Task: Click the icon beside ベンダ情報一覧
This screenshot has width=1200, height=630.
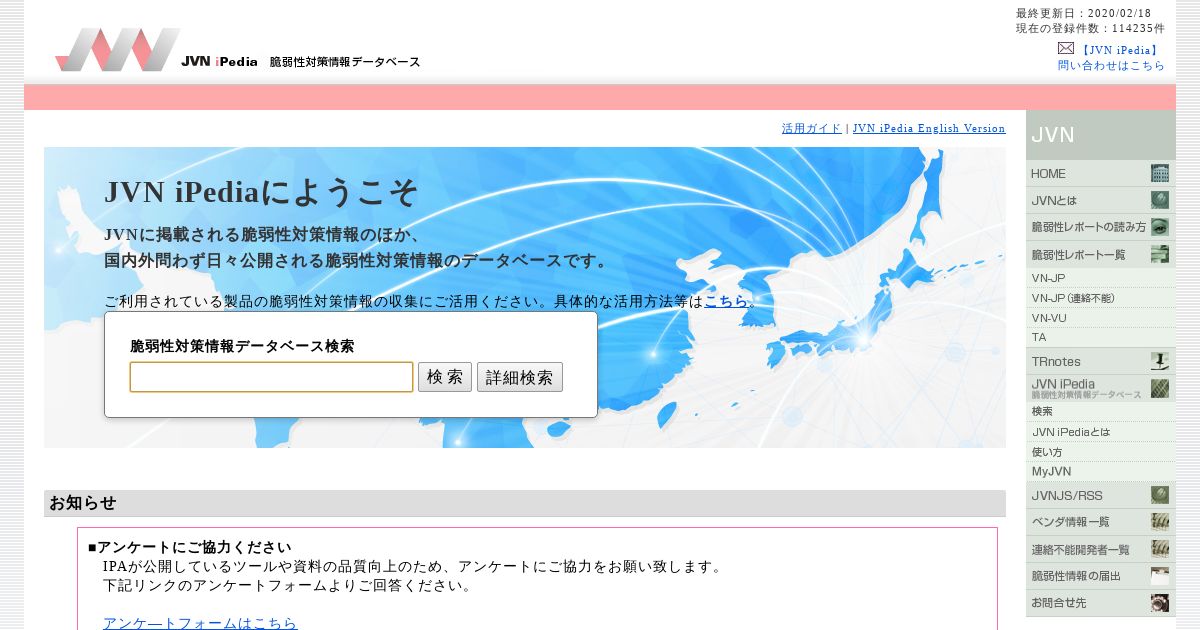Action: pyautogui.click(x=1160, y=521)
